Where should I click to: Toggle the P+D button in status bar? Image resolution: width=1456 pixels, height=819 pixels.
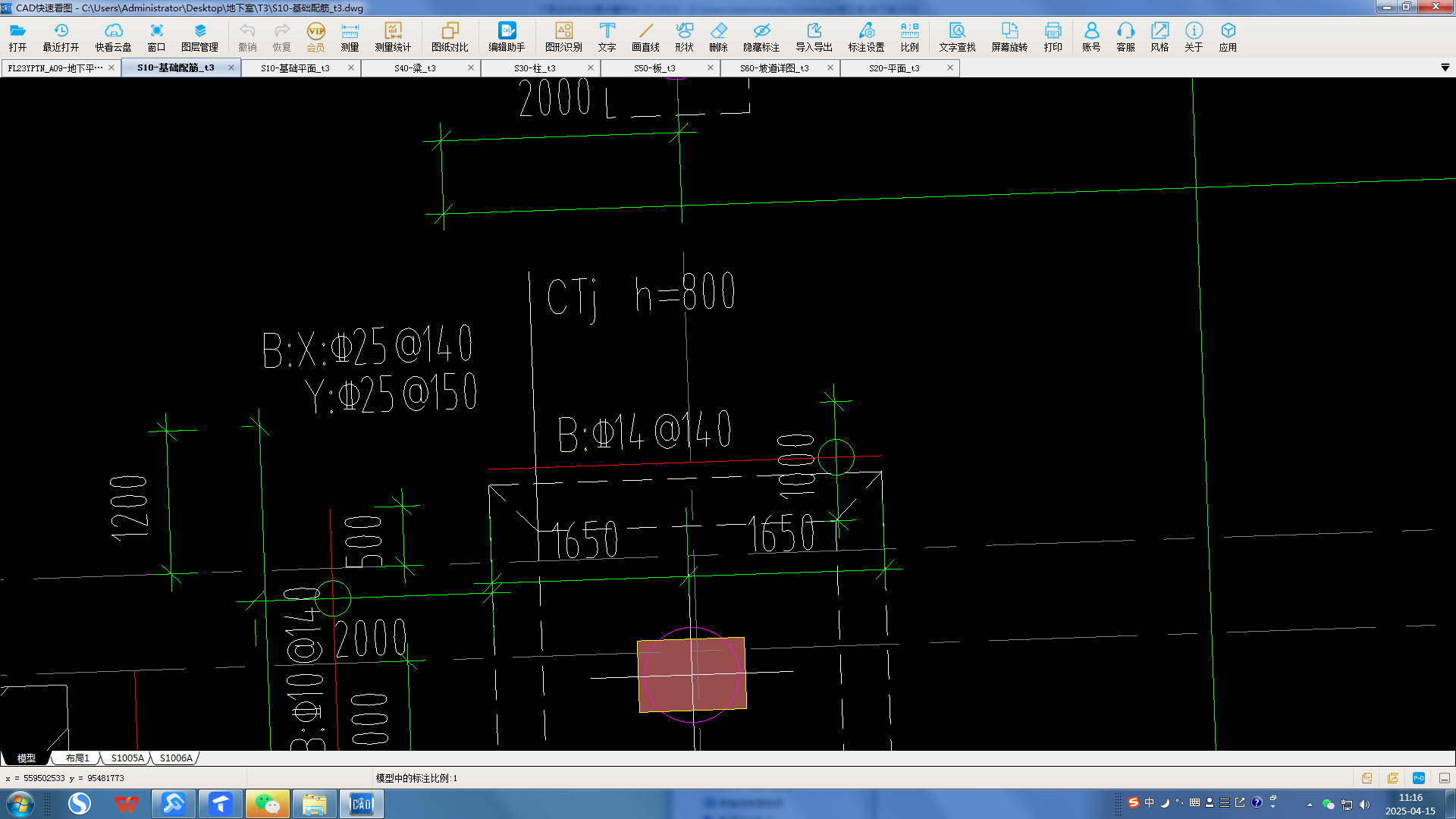[1419, 778]
